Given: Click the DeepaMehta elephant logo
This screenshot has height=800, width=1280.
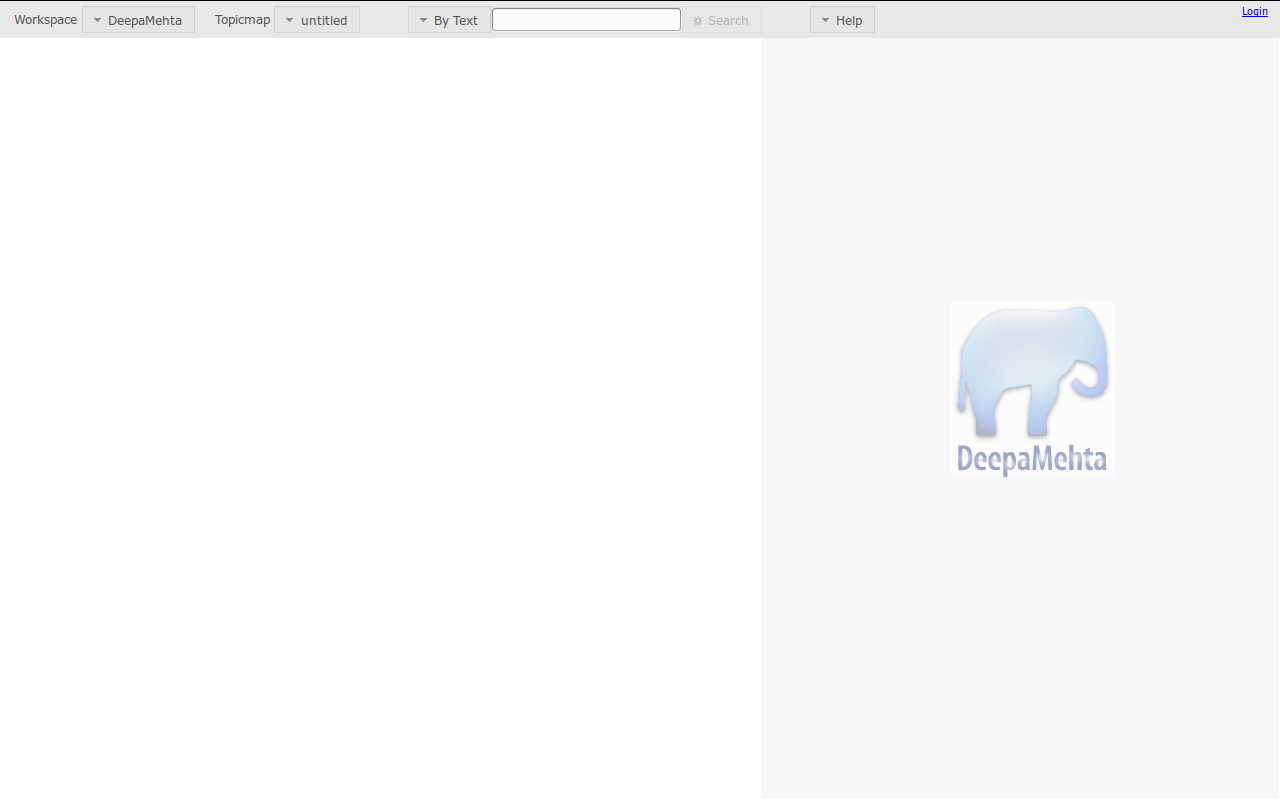Looking at the screenshot, I should (1032, 389).
